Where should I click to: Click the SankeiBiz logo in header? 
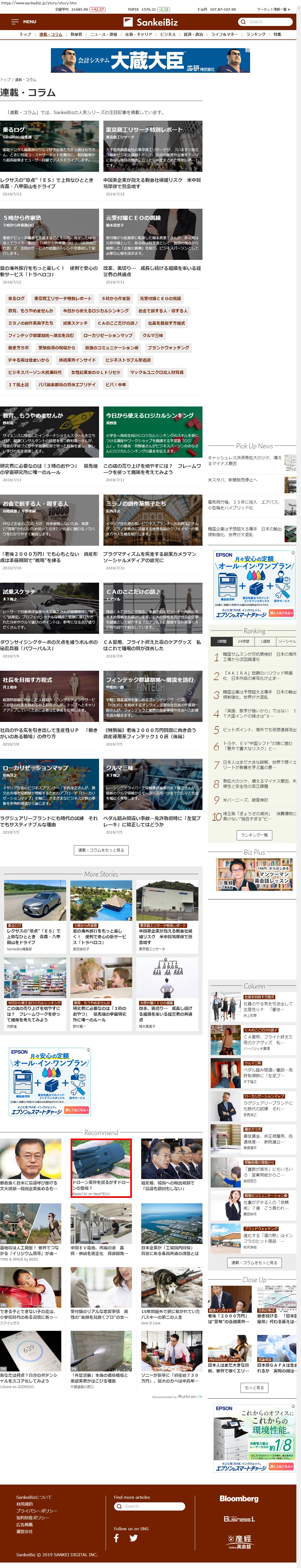click(150, 22)
